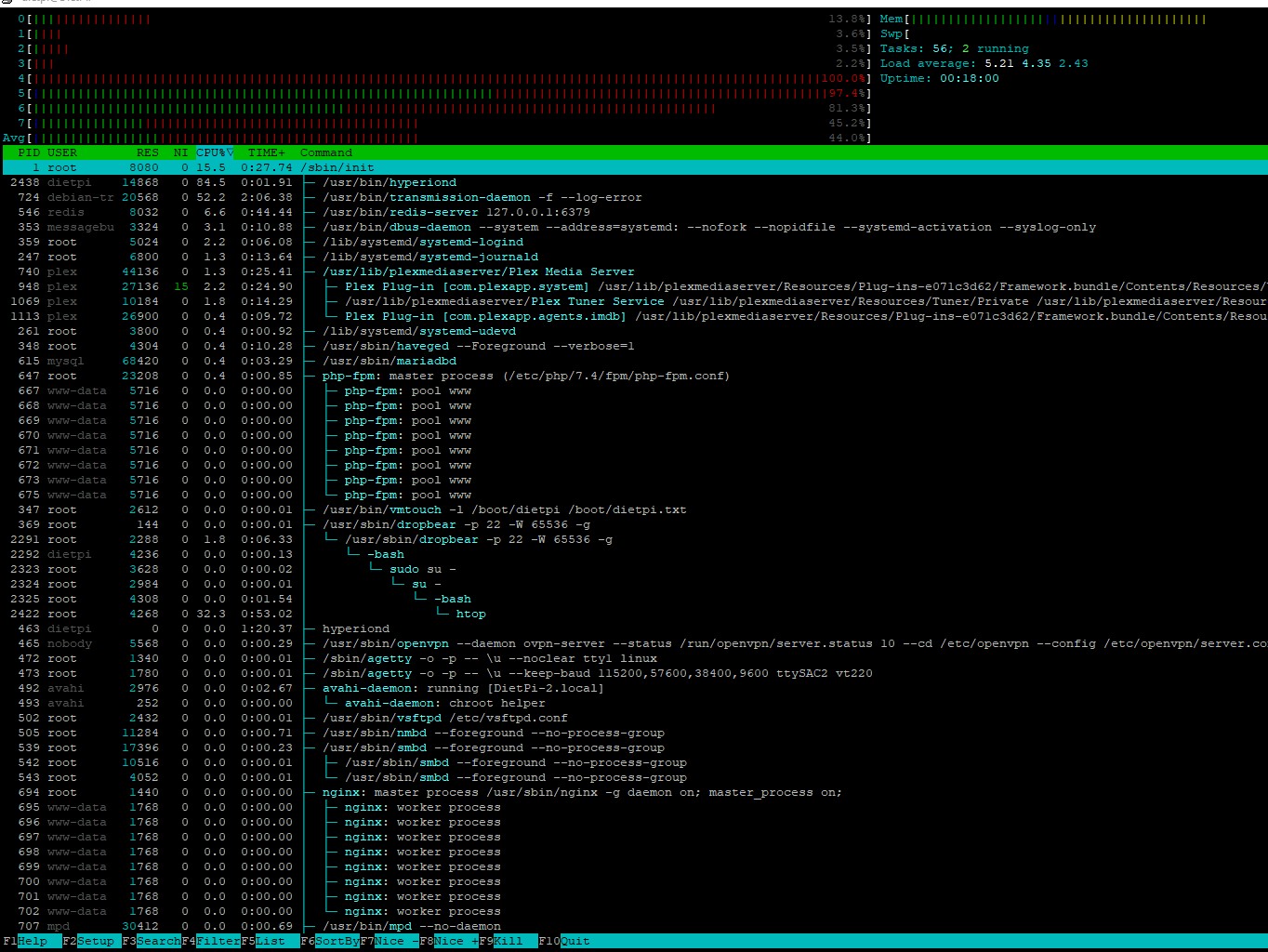Select the haveged process row

[634, 346]
